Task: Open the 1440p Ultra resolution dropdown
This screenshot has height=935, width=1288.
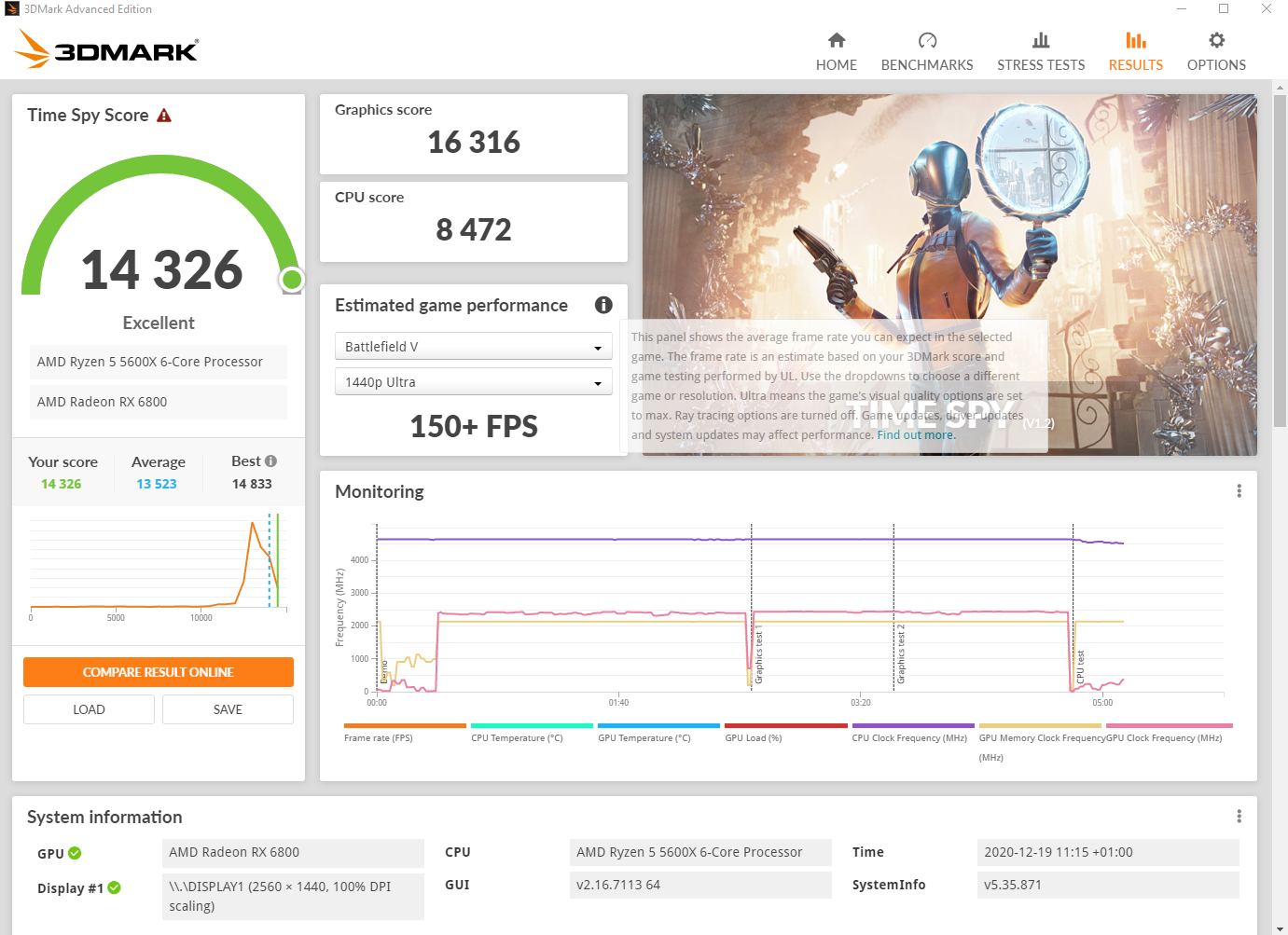Action: point(473,382)
